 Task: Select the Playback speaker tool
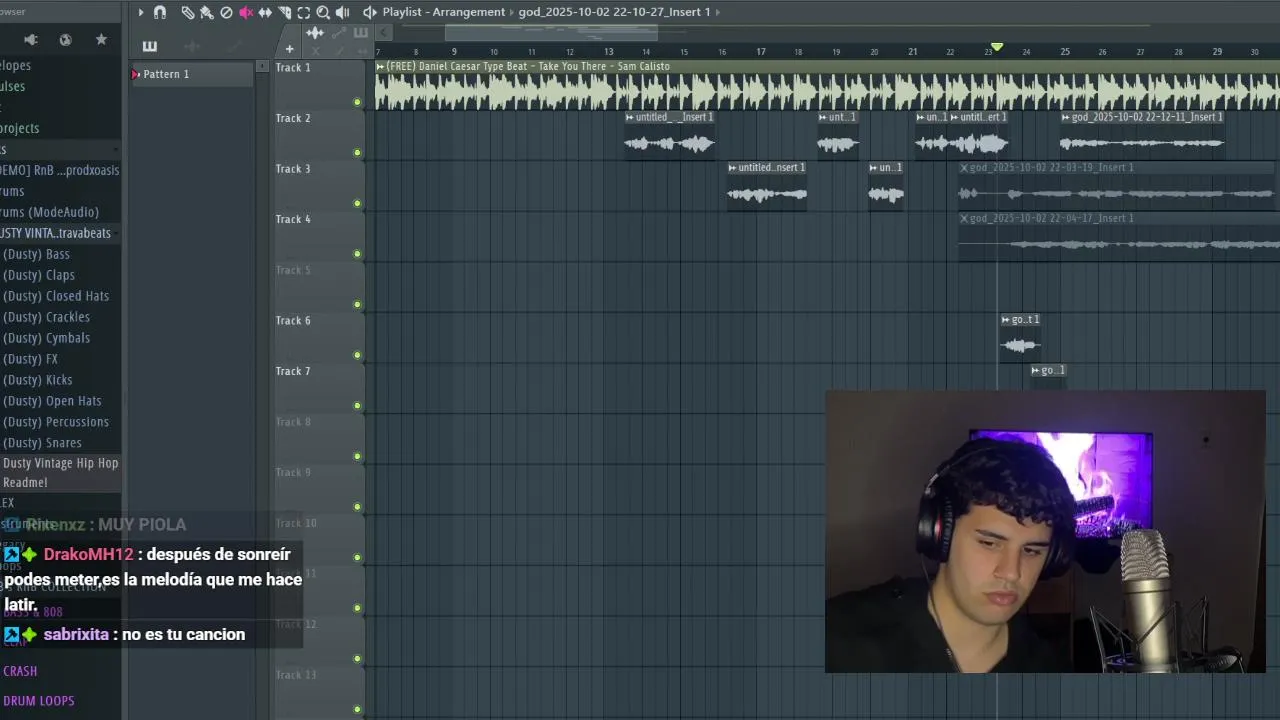(342, 12)
